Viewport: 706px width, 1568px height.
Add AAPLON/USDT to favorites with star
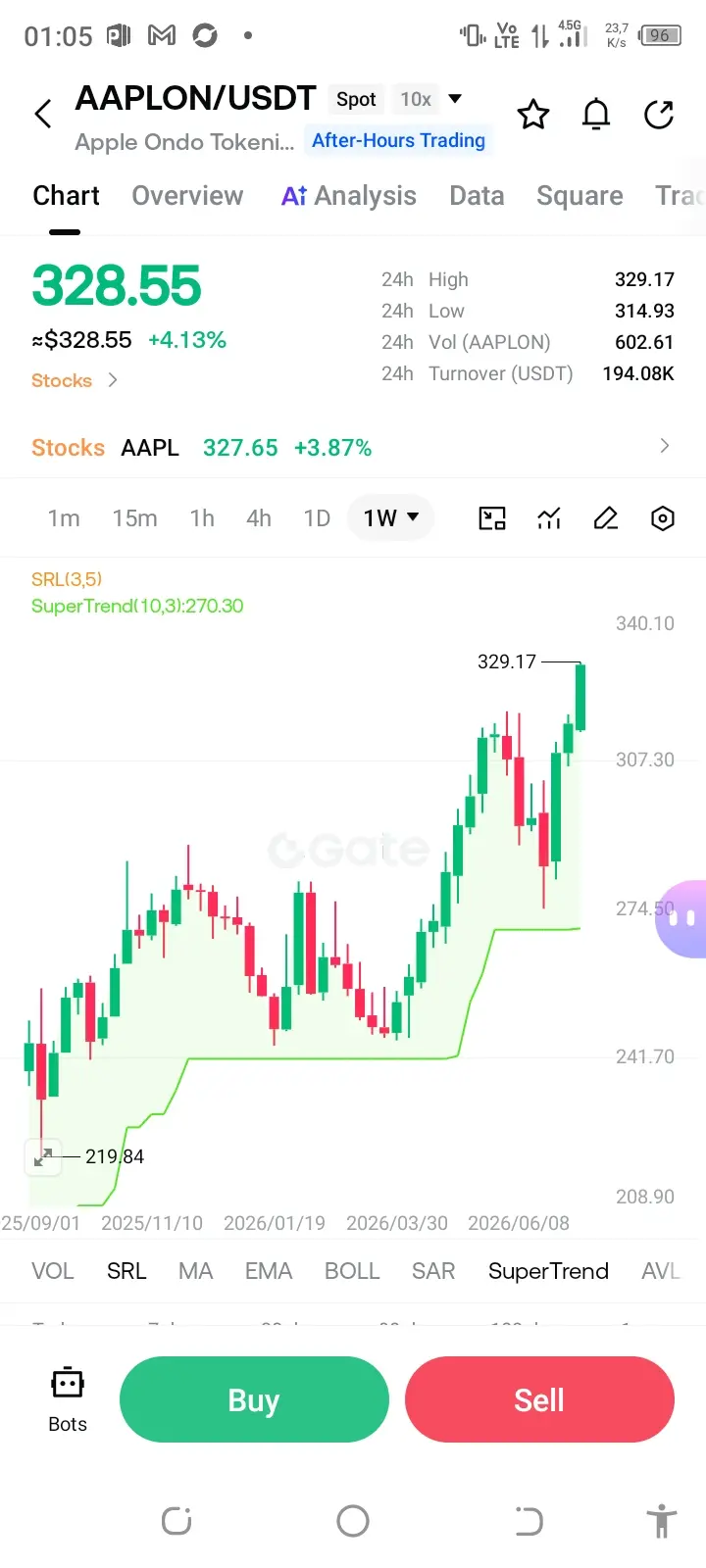tap(533, 115)
